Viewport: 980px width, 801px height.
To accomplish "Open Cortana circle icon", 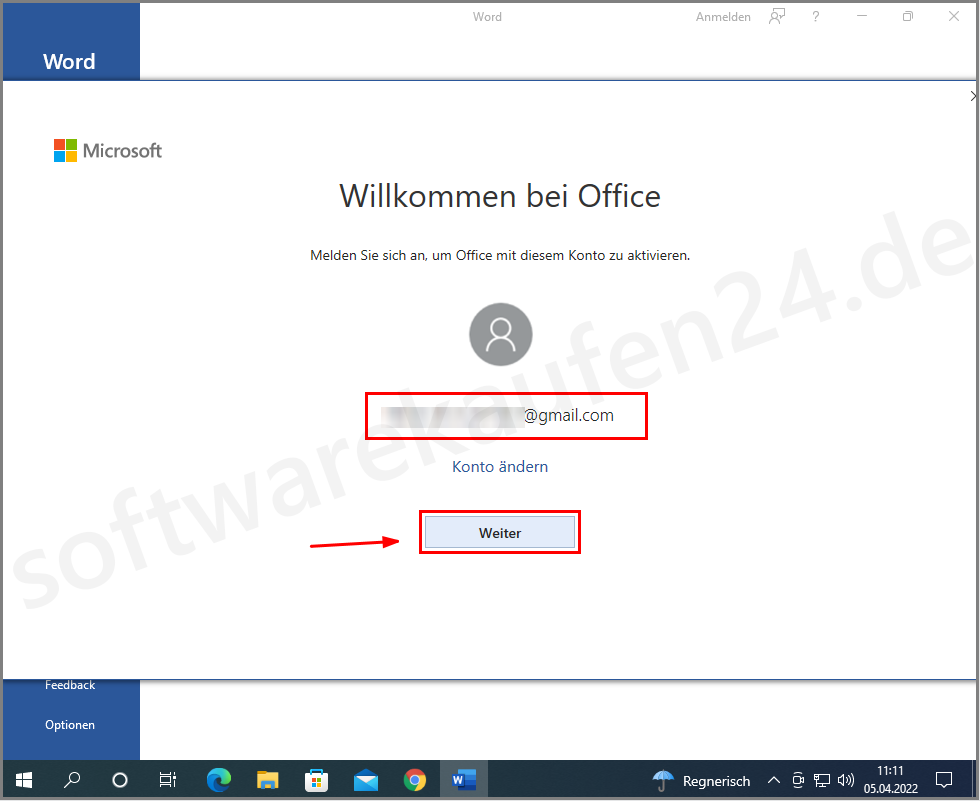I will point(119,780).
